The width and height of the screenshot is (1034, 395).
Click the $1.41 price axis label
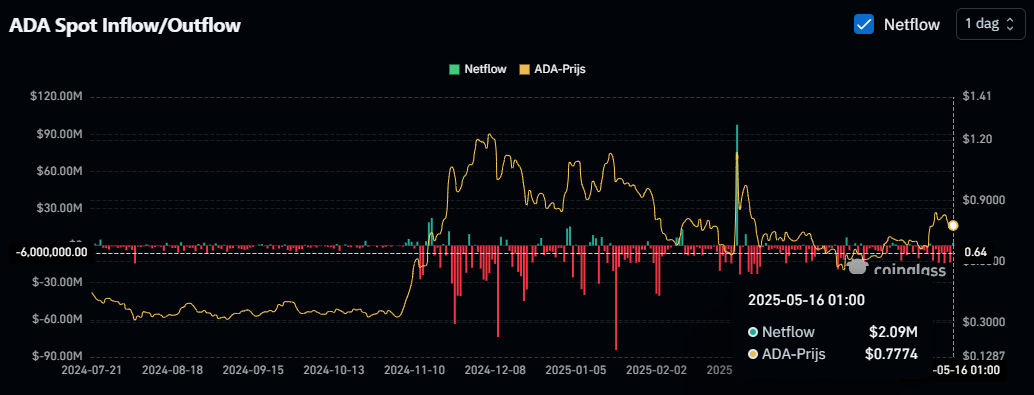click(977, 97)
